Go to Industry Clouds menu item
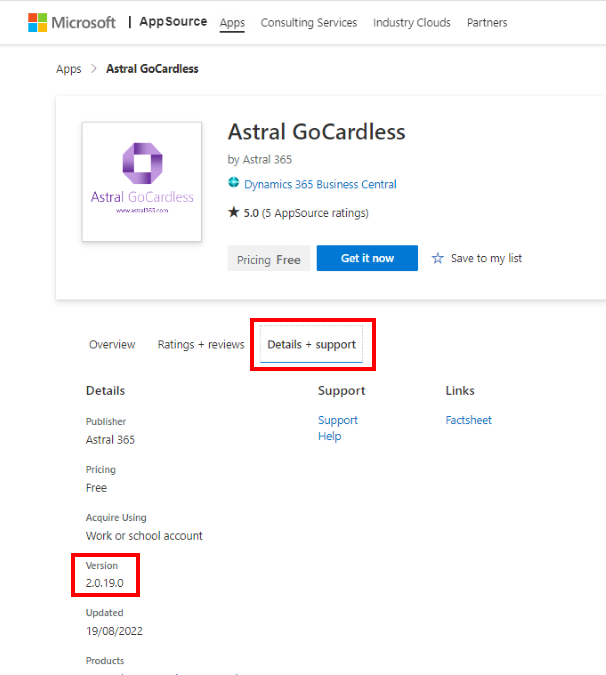606x675 pixels. (x=411, y=23)
